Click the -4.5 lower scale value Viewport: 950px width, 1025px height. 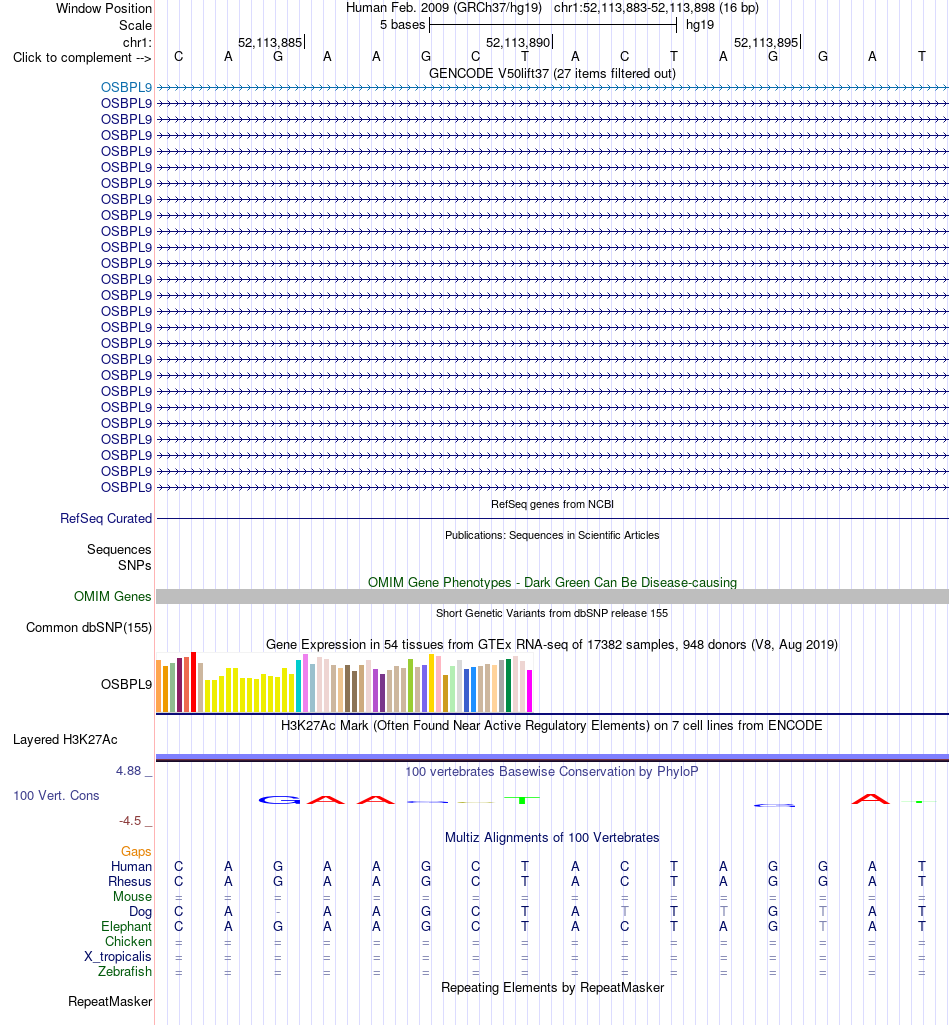130,820
